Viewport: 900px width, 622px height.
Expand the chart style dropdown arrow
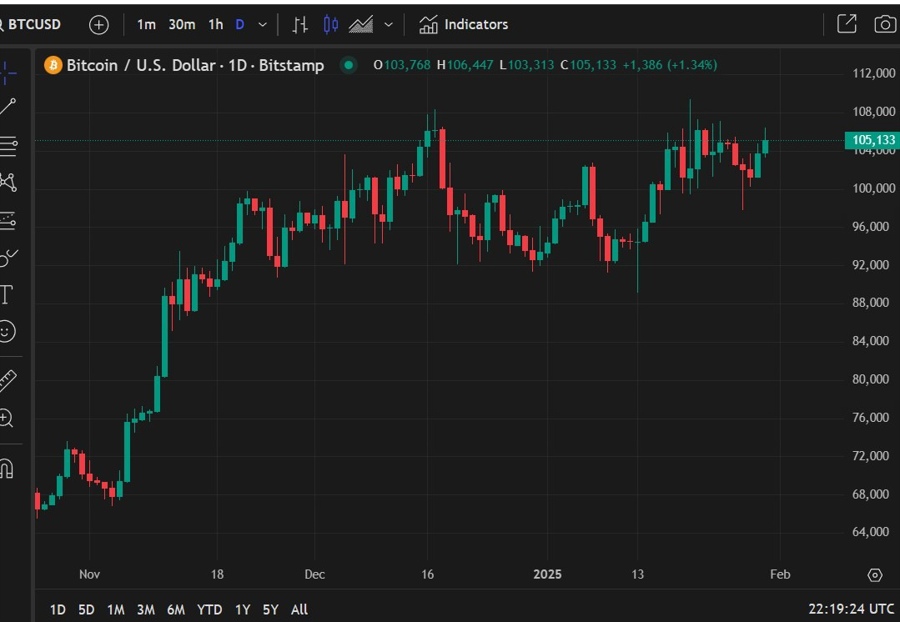[x=389, y=25]
